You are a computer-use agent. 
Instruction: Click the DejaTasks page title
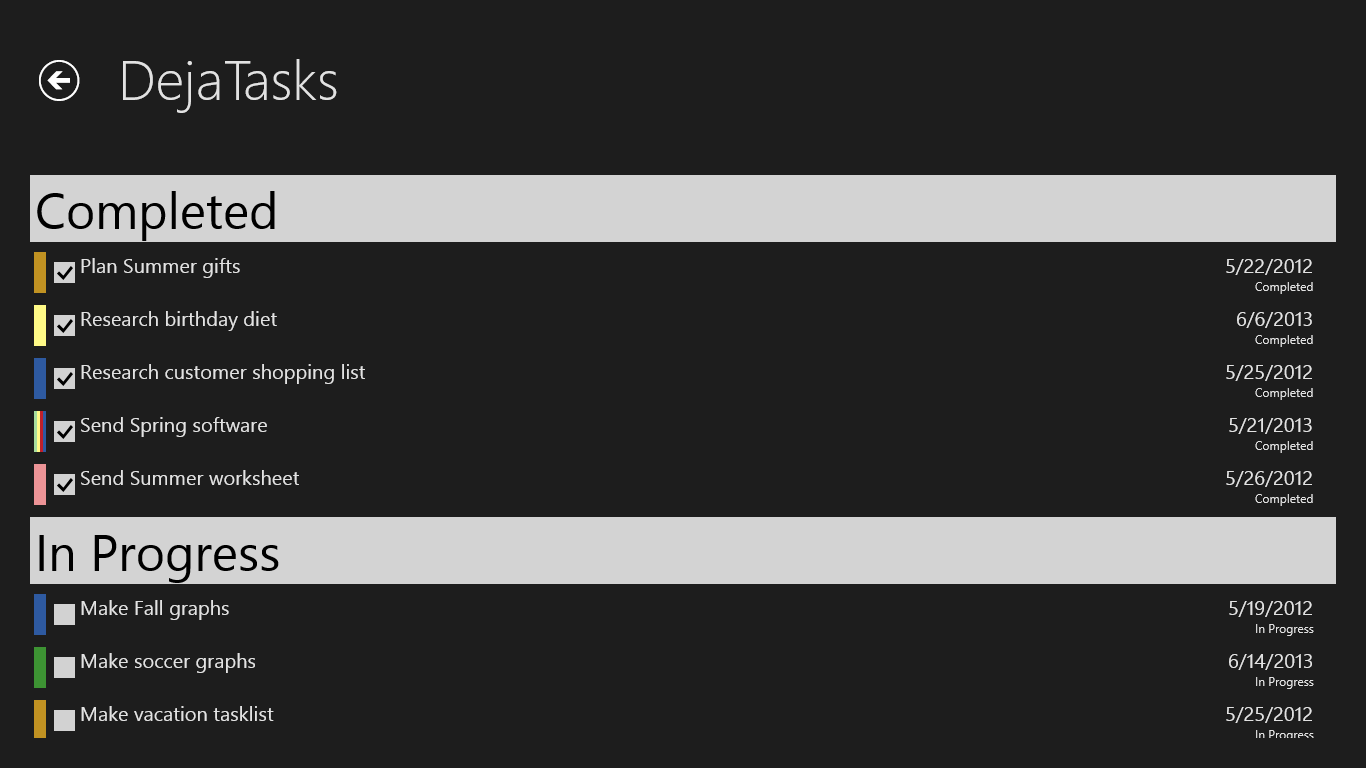pos(228,82)
